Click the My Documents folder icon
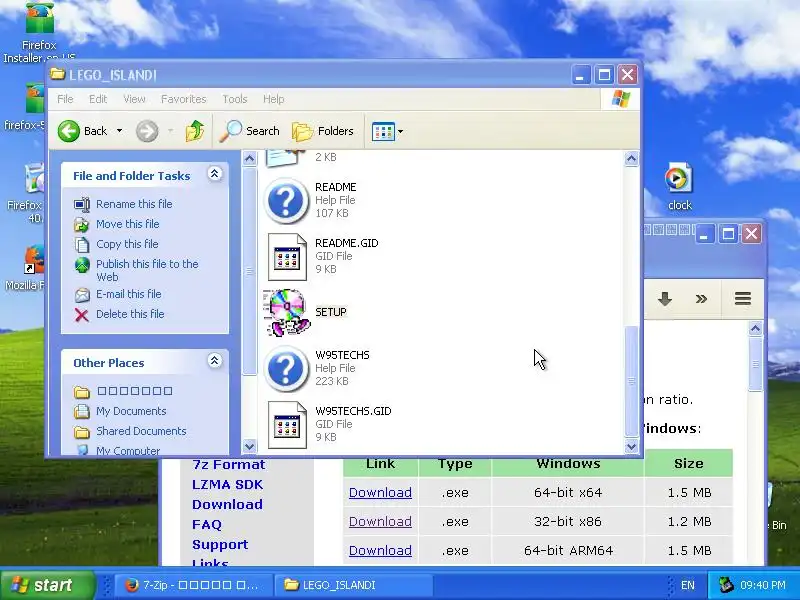The height and width of the screenshot is (600, 800). click(82, 411)
